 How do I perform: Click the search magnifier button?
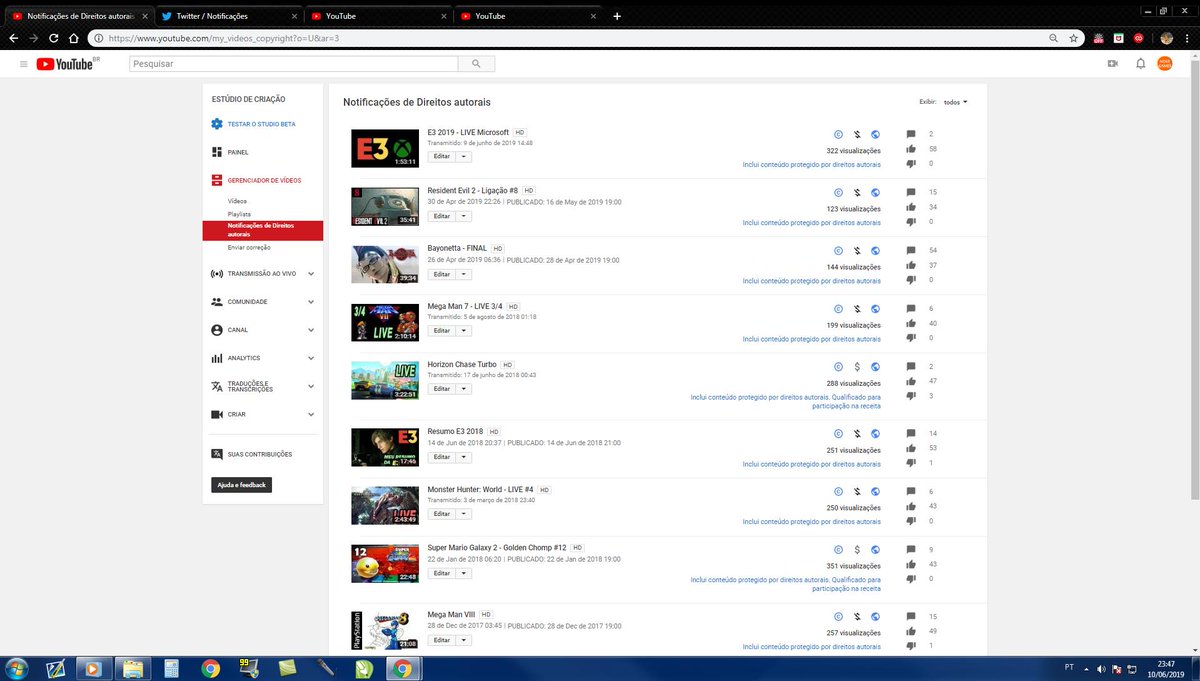click(476, 64)
